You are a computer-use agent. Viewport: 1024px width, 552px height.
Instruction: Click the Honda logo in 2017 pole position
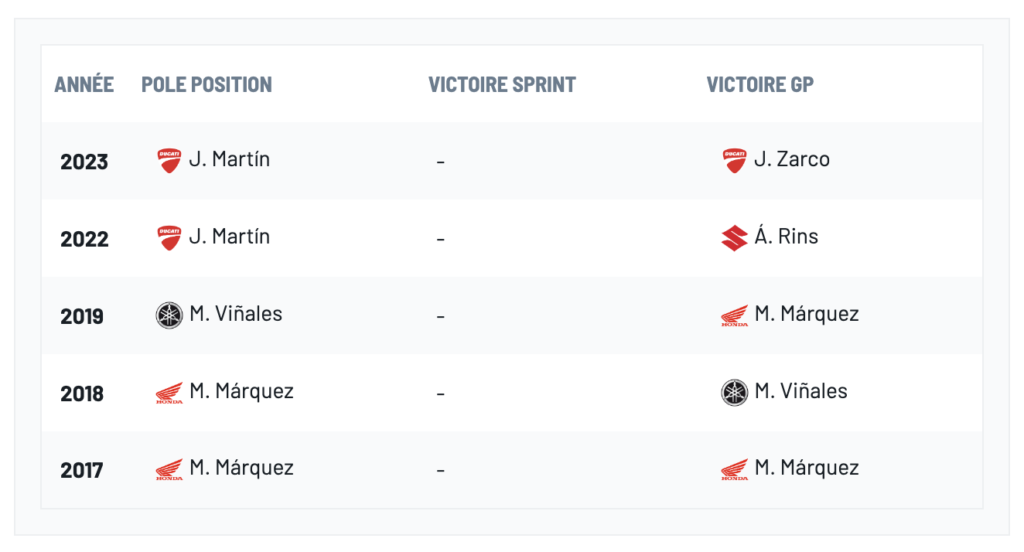pos(169,470)
